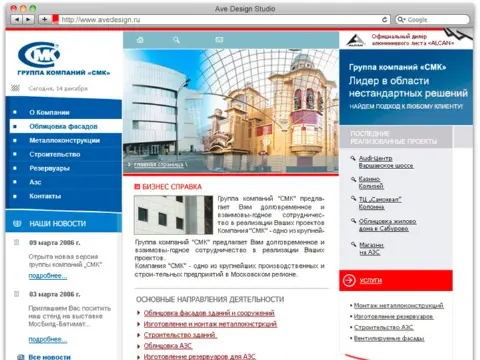Image resolution: width=480 pixels, height=360 pixels.
Task: Open Облицовка жилого дома в Сабурово link
Action: pos(387,225)
